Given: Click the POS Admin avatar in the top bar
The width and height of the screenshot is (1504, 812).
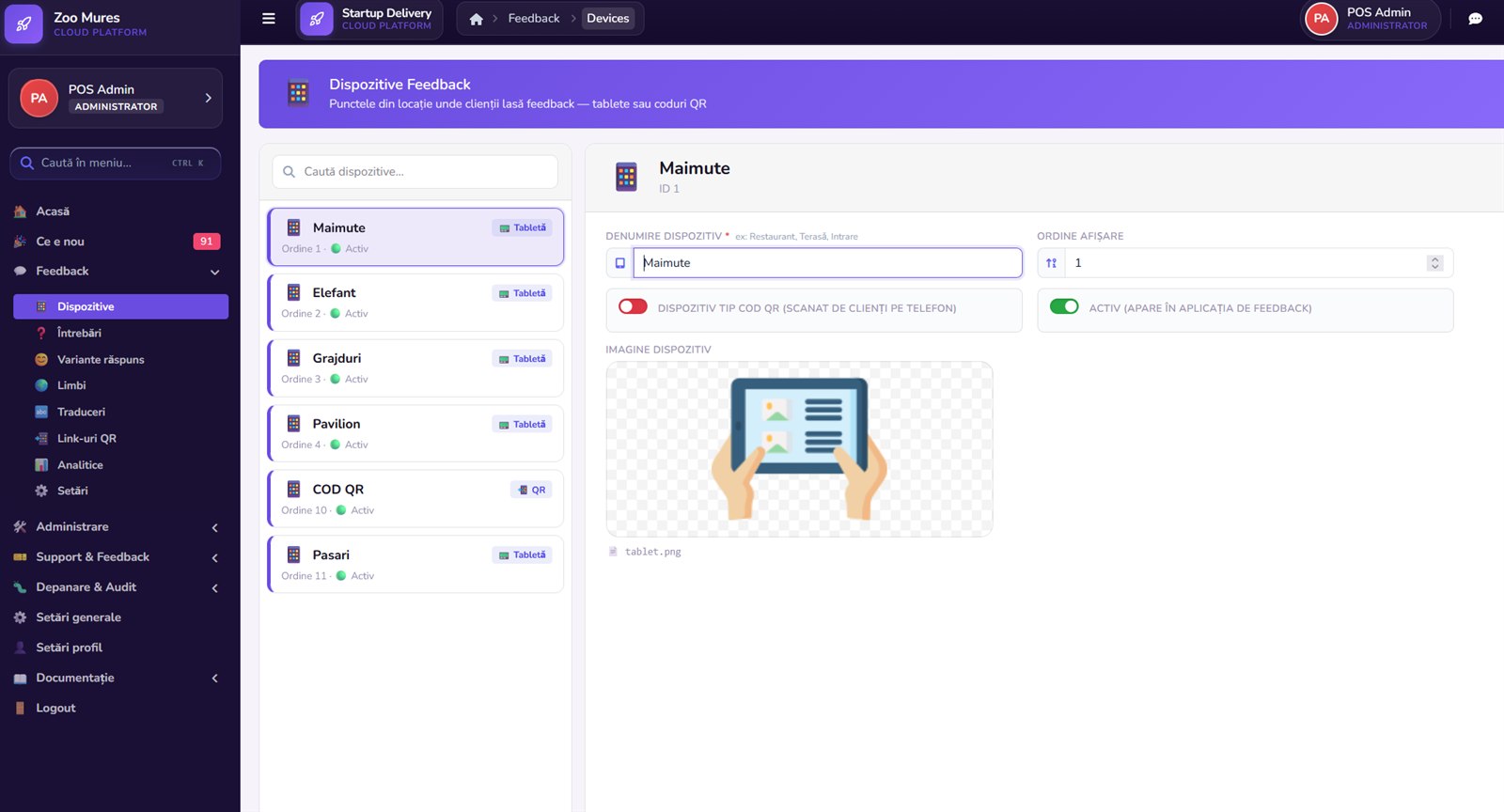Looking at the screenshot, I should coord(1321,19).
